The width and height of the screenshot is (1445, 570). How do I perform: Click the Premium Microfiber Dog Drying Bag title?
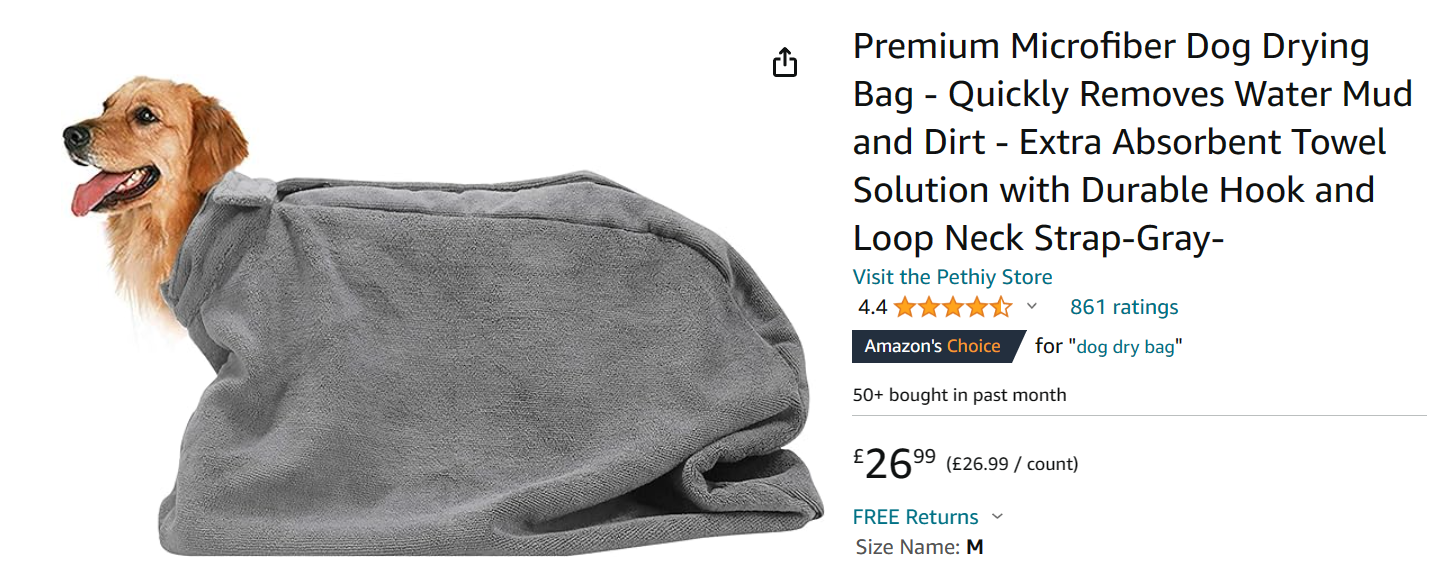click(x=1133, y=142)
